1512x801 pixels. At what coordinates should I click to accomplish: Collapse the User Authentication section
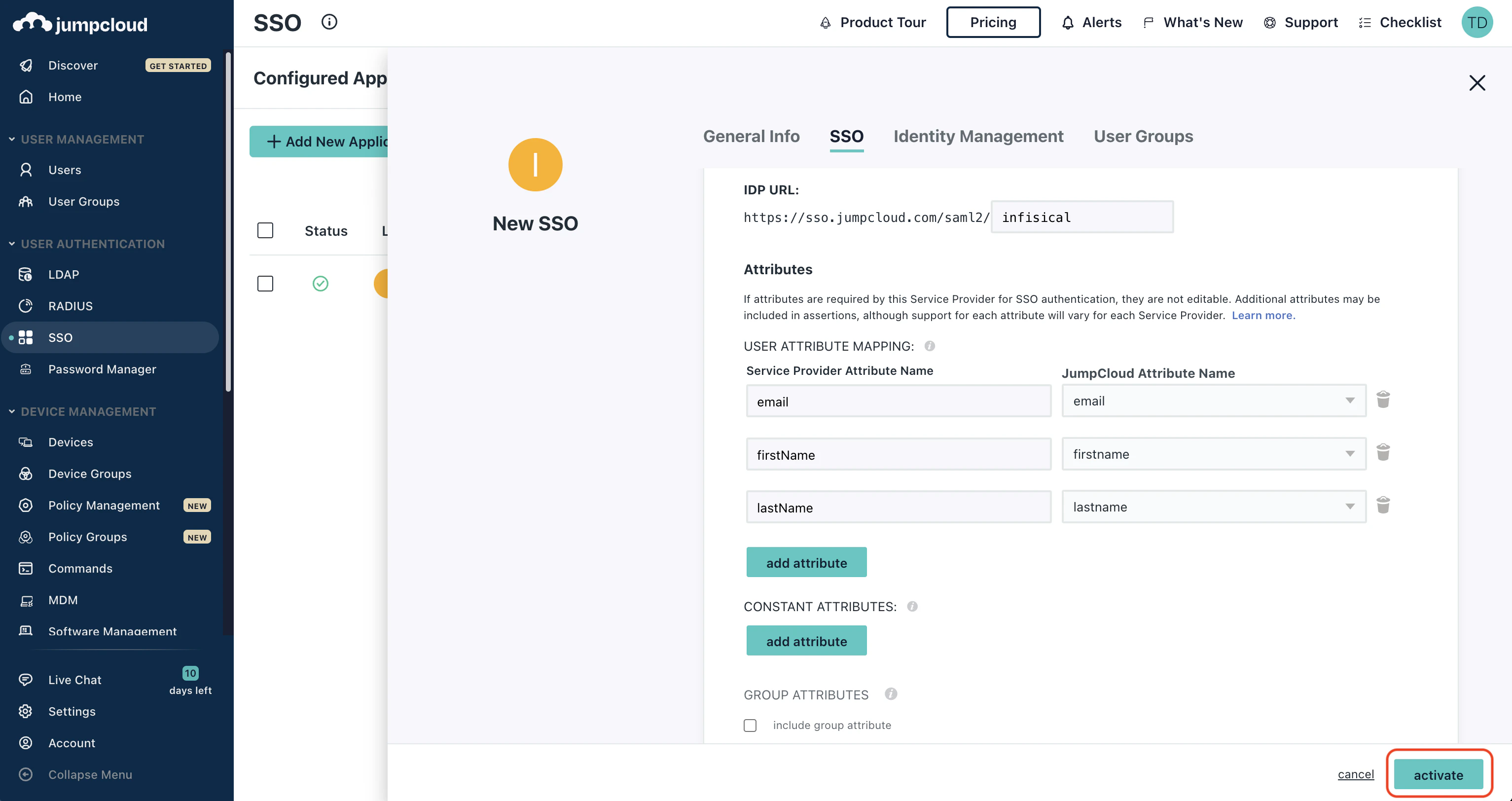[x=87, y=244]
